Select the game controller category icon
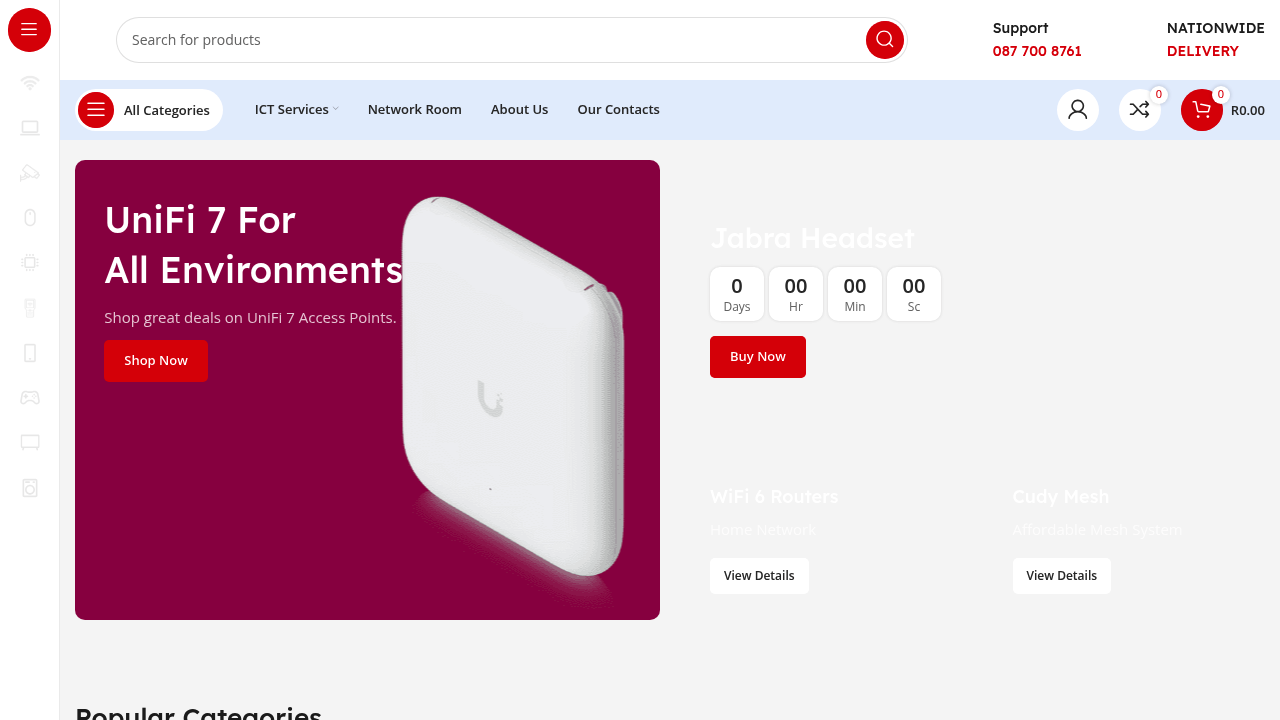 [x=30, y=397]
